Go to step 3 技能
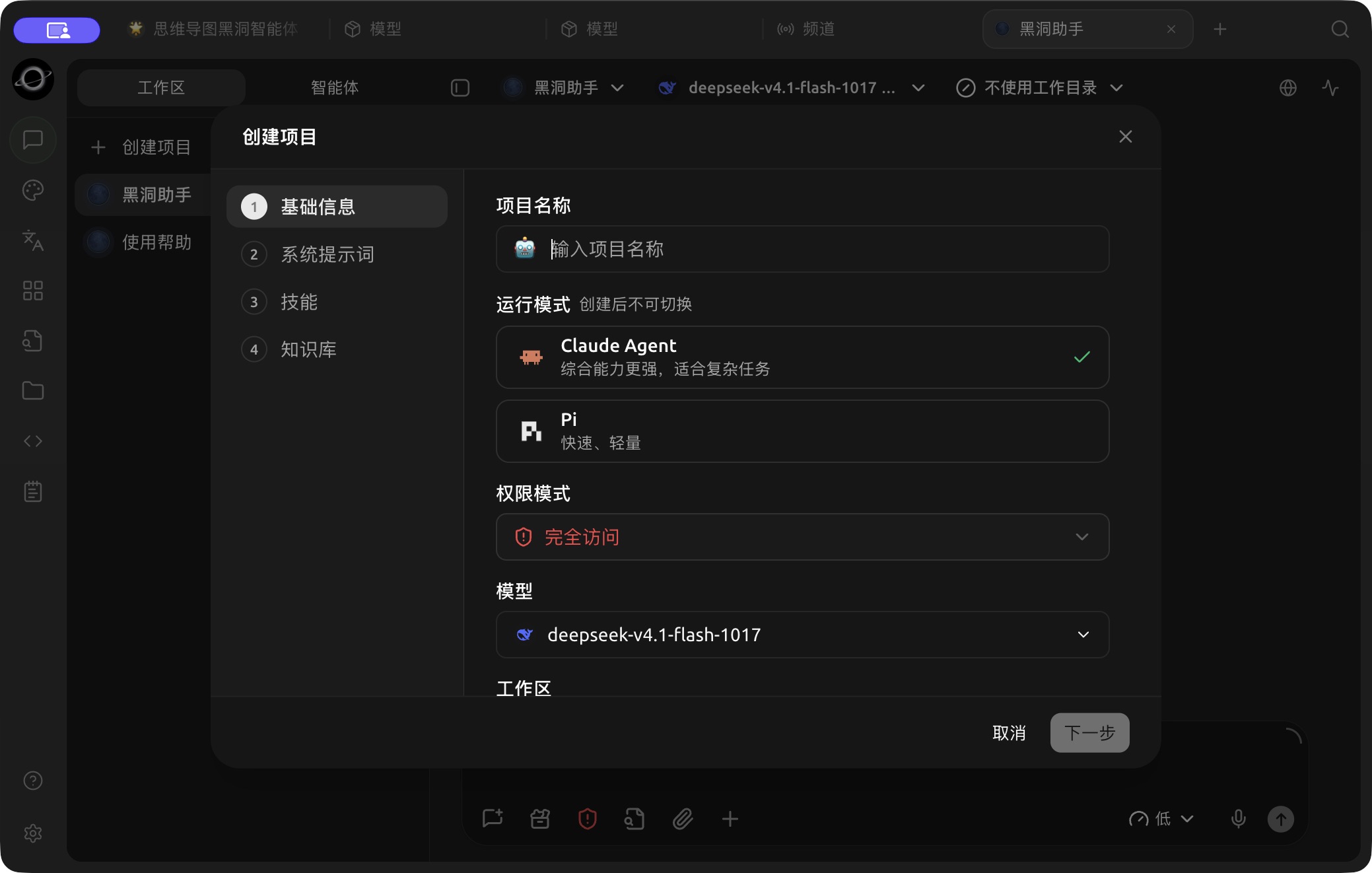Viewport: 1372px width, 873px height. [337, 302]
